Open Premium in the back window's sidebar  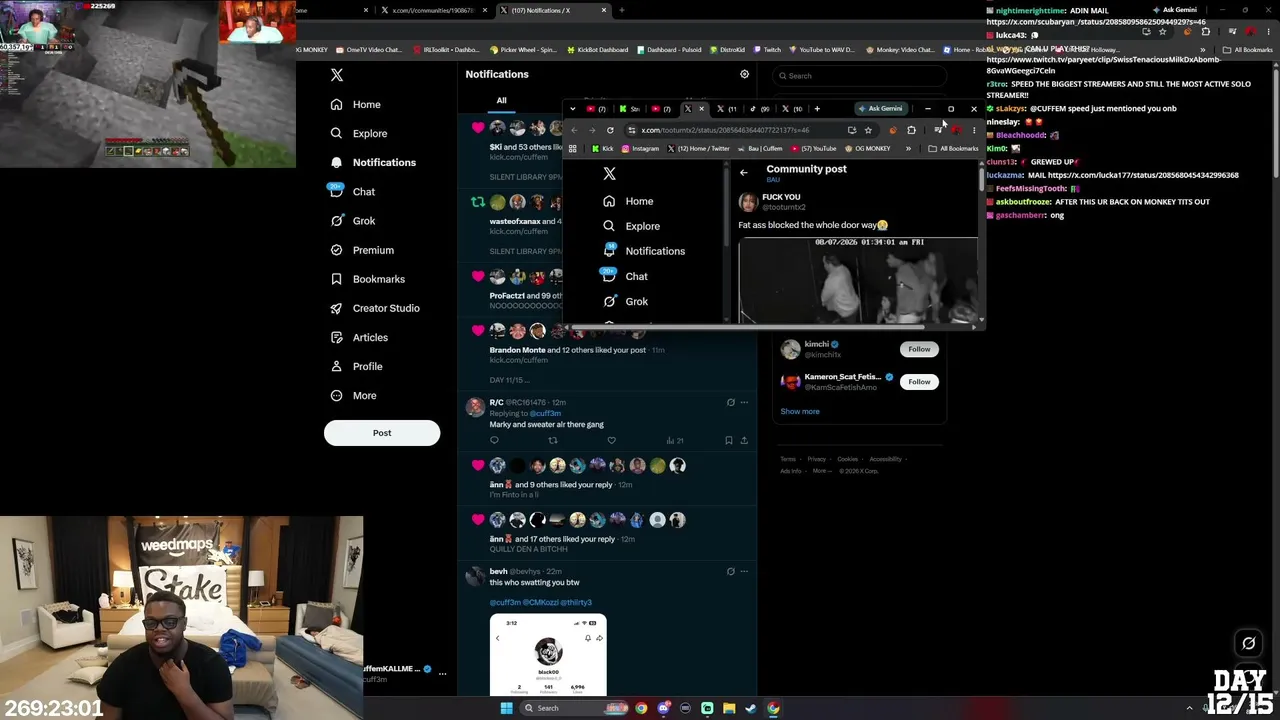coord(361,250)
